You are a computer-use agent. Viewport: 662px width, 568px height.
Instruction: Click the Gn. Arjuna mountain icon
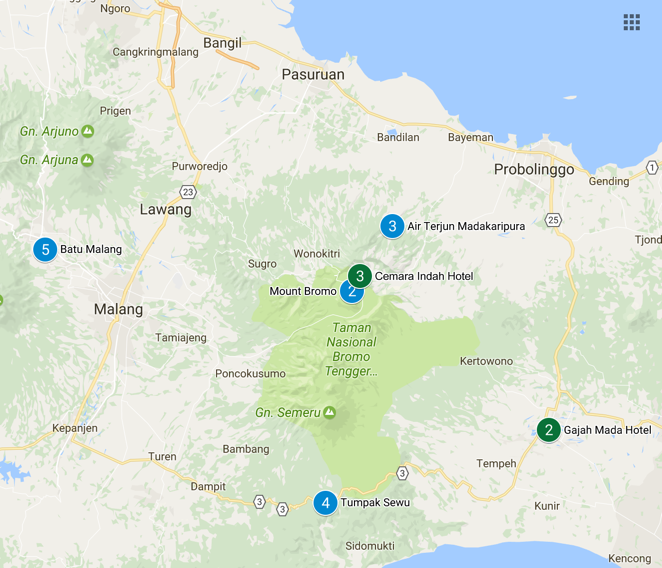(87, 159)
